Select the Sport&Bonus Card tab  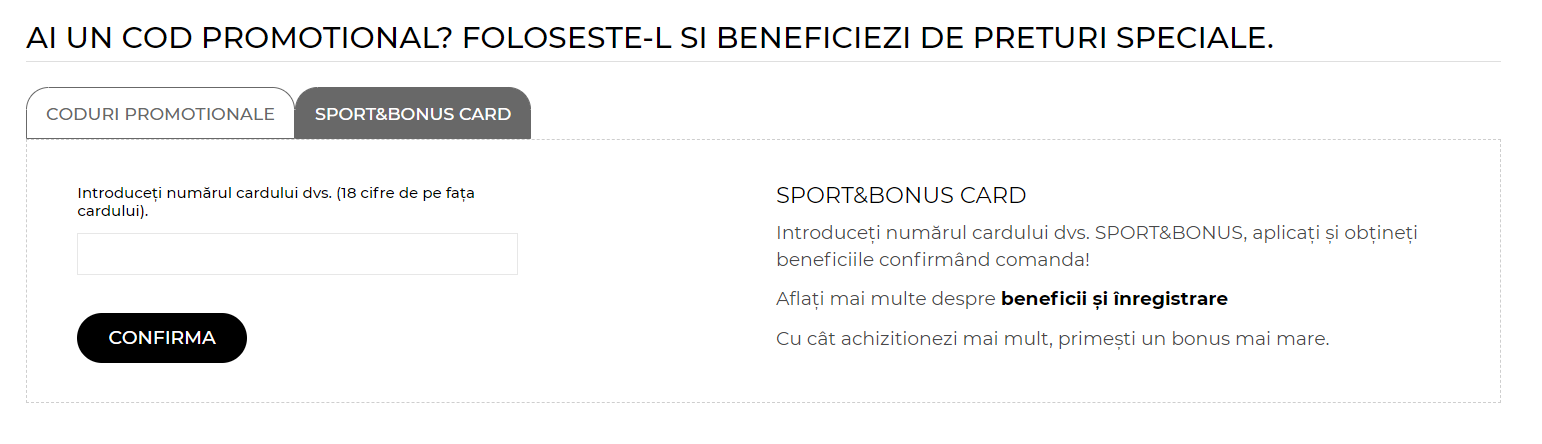413,114
